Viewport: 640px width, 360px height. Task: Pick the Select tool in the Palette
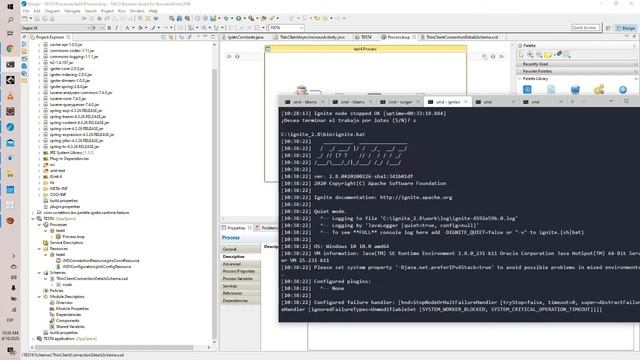coord(521,55)
